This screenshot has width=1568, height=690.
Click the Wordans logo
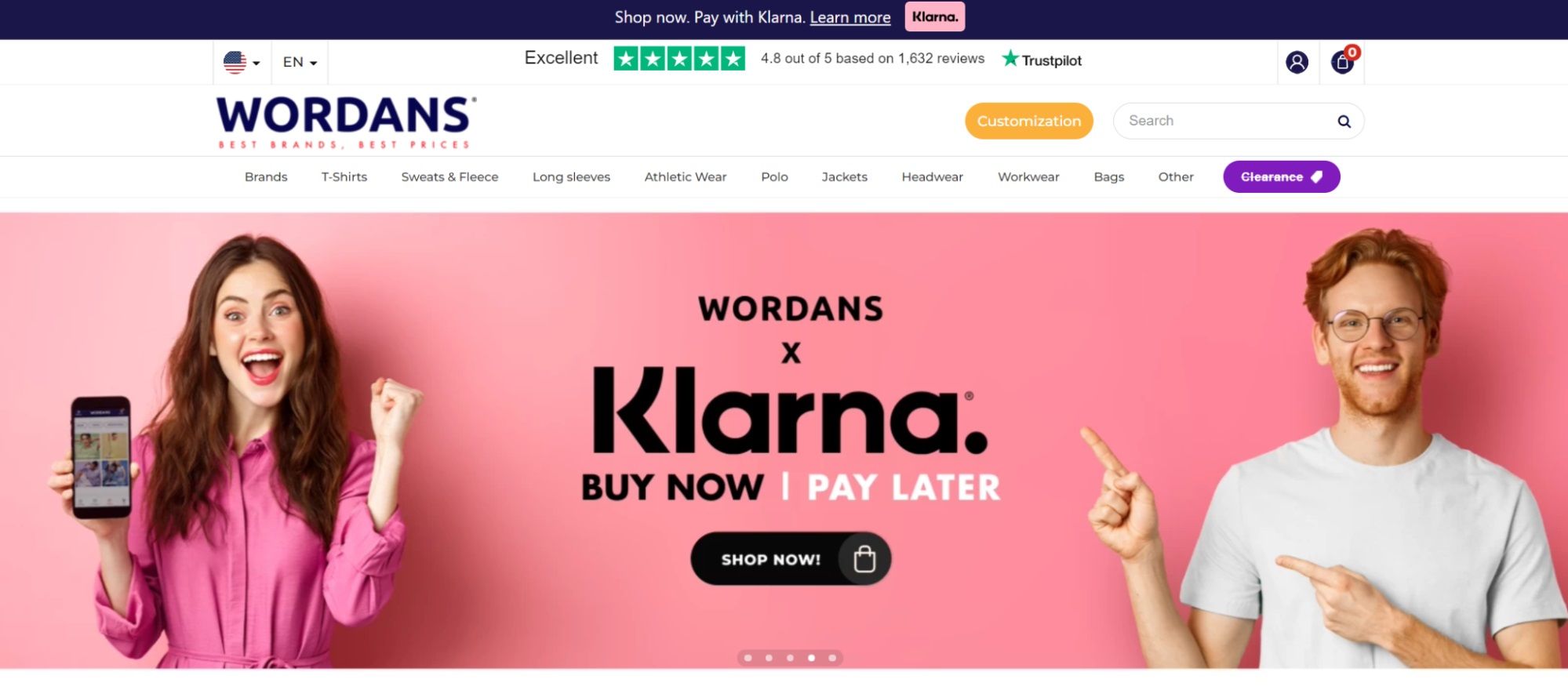tap(346, 122)
